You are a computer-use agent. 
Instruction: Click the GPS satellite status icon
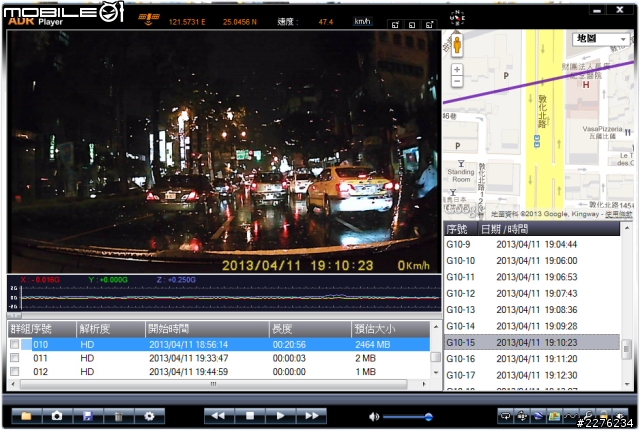tap(149, 18)
